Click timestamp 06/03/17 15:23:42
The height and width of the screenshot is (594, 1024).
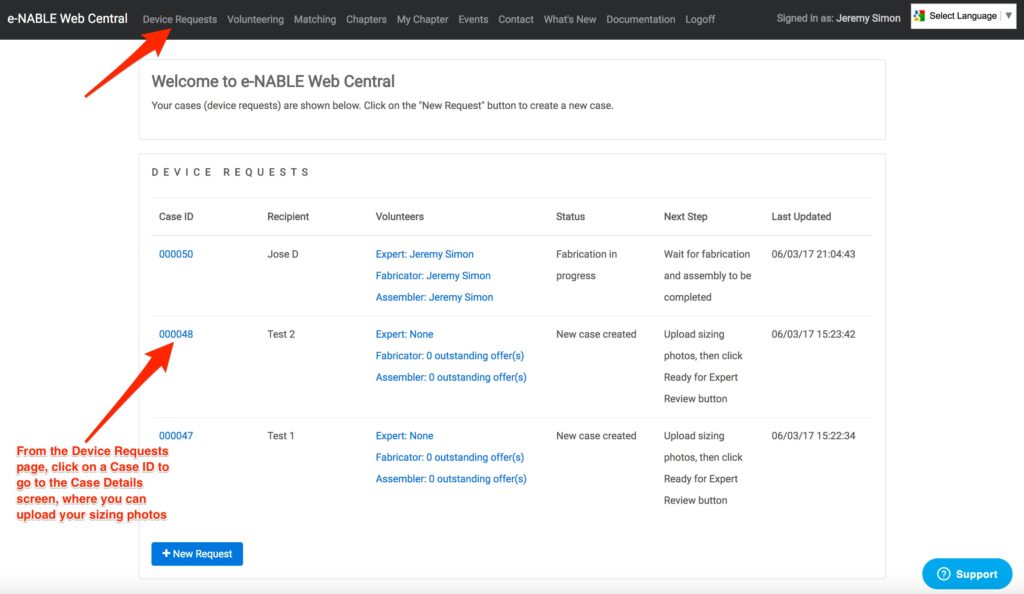813,334
